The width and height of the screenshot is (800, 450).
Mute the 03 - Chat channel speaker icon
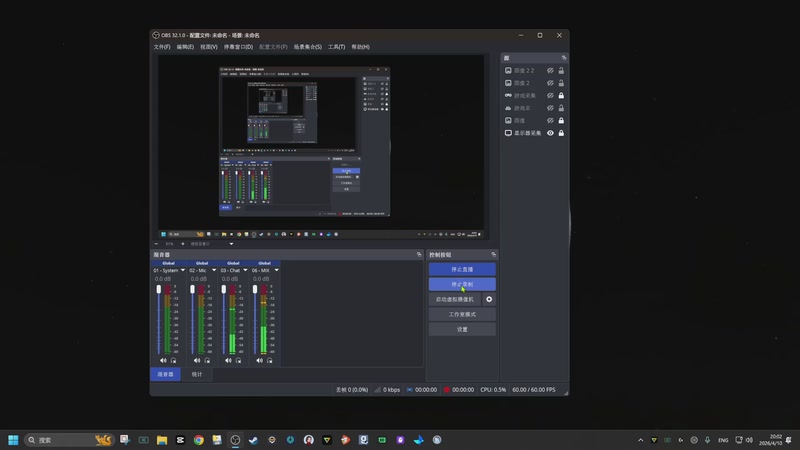229,360
